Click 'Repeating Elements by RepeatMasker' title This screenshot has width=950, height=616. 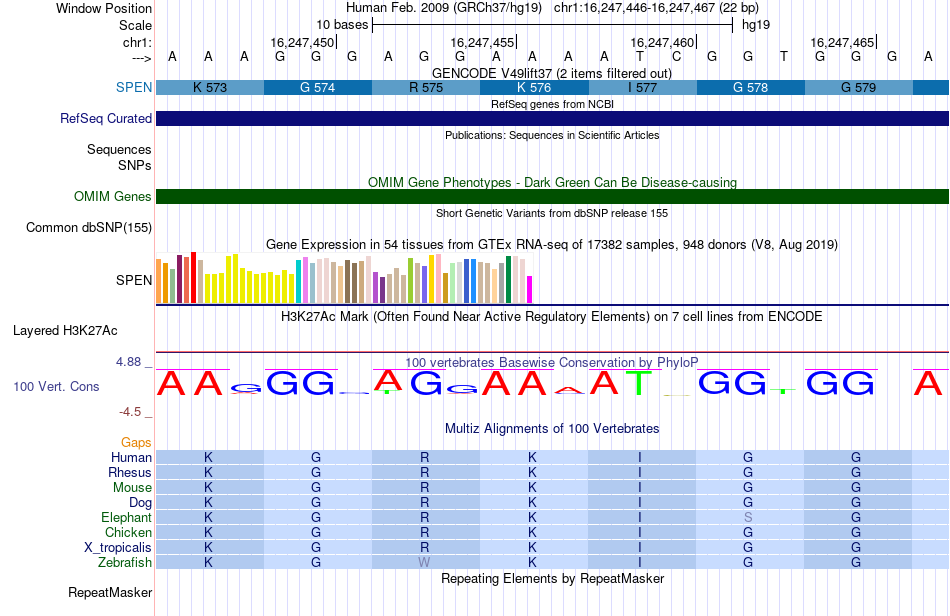(552, 578)
